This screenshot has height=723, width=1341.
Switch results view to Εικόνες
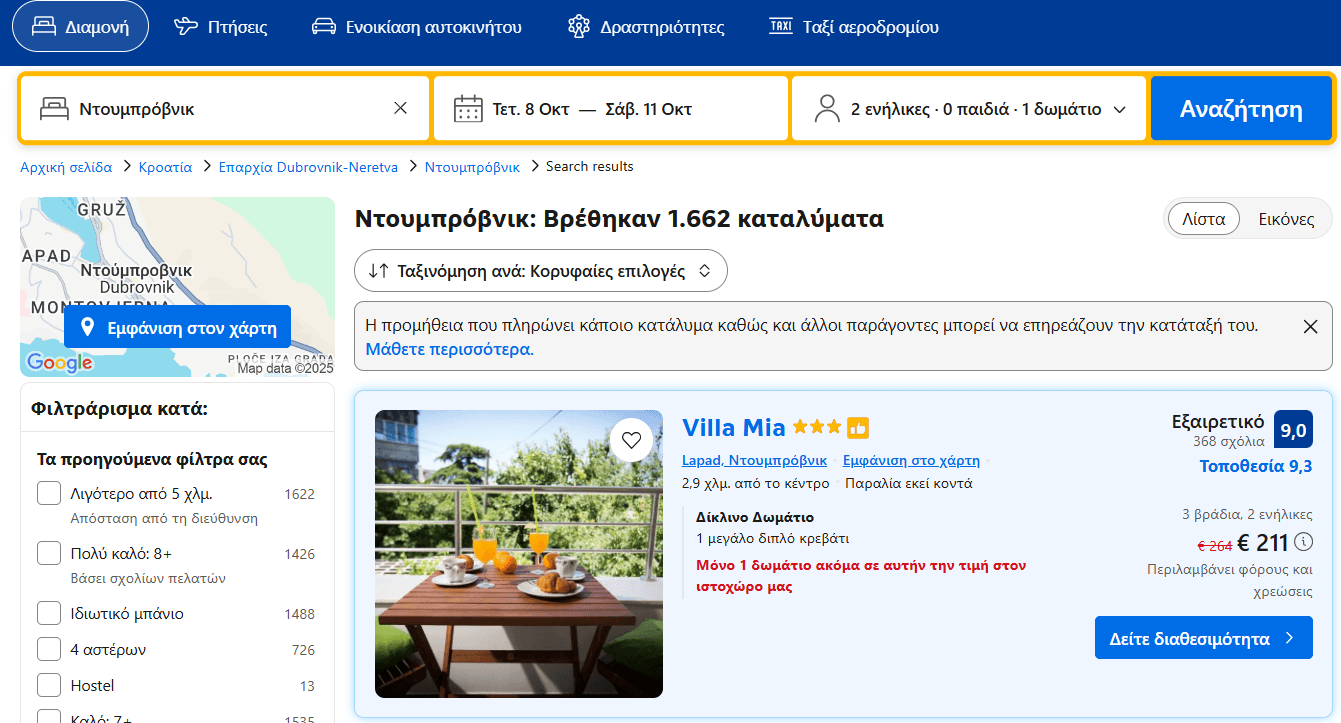1286,219
